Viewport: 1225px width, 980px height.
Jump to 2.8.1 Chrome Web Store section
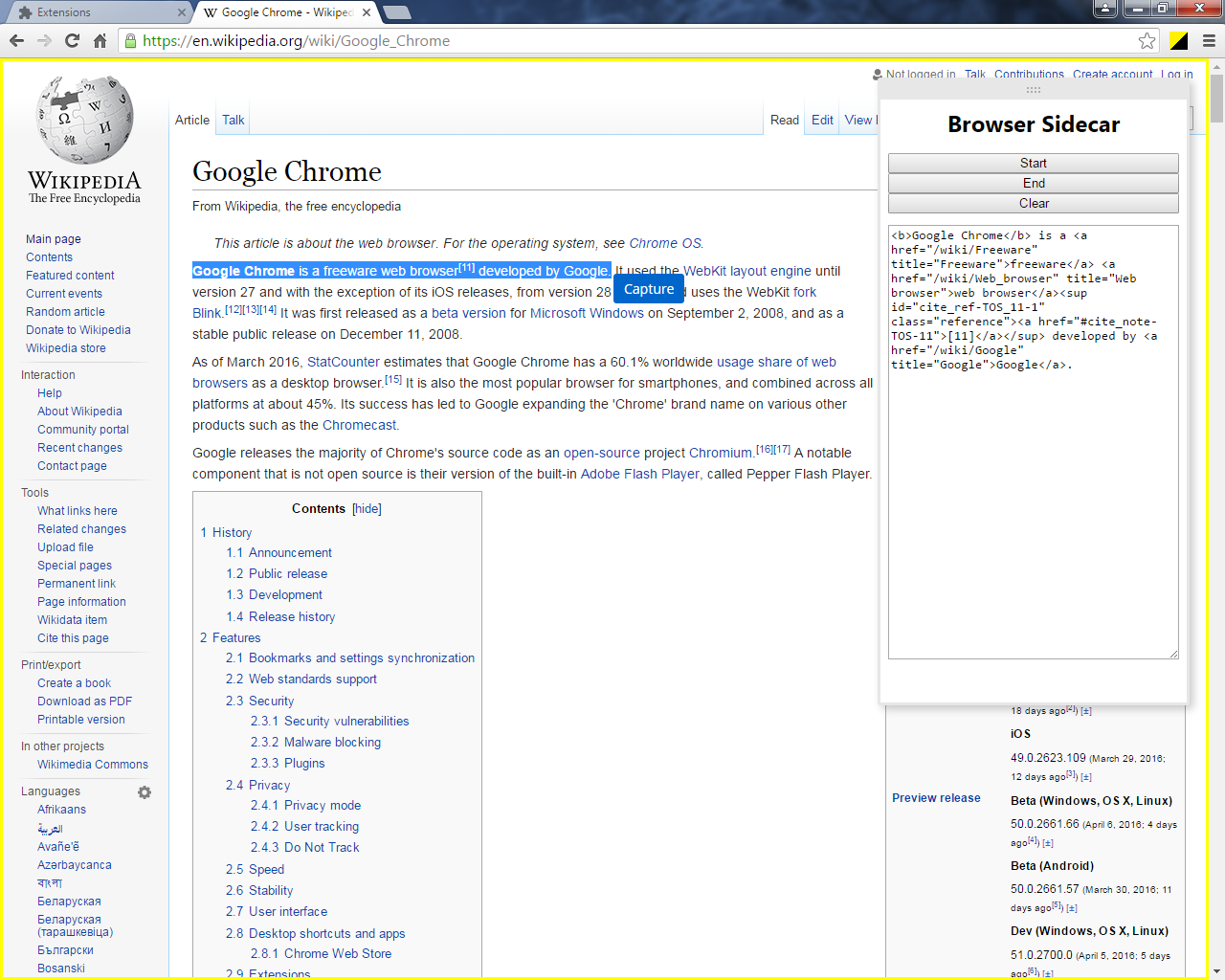321,953
